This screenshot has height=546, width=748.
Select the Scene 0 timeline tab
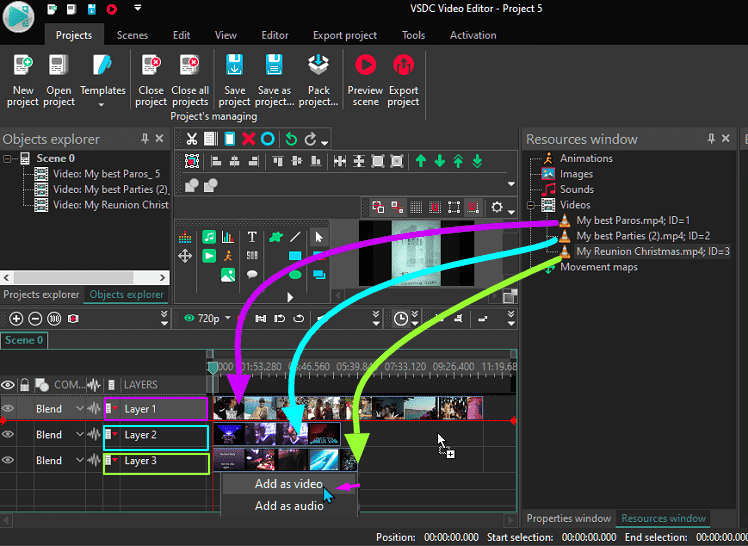24,340
